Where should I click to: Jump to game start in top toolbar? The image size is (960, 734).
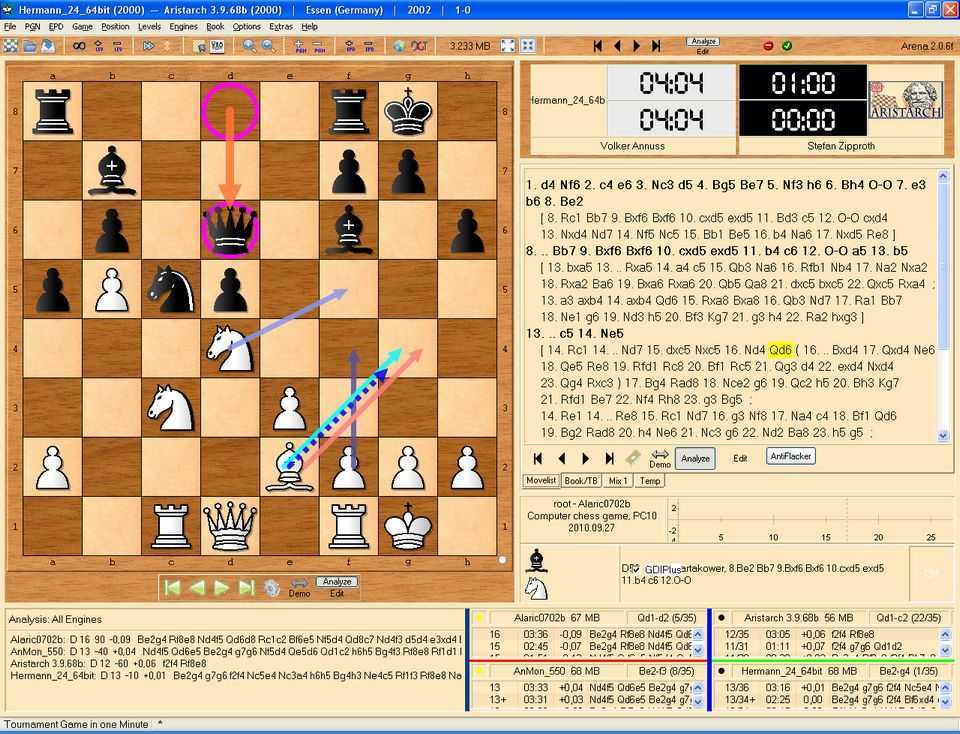point(598,46)
